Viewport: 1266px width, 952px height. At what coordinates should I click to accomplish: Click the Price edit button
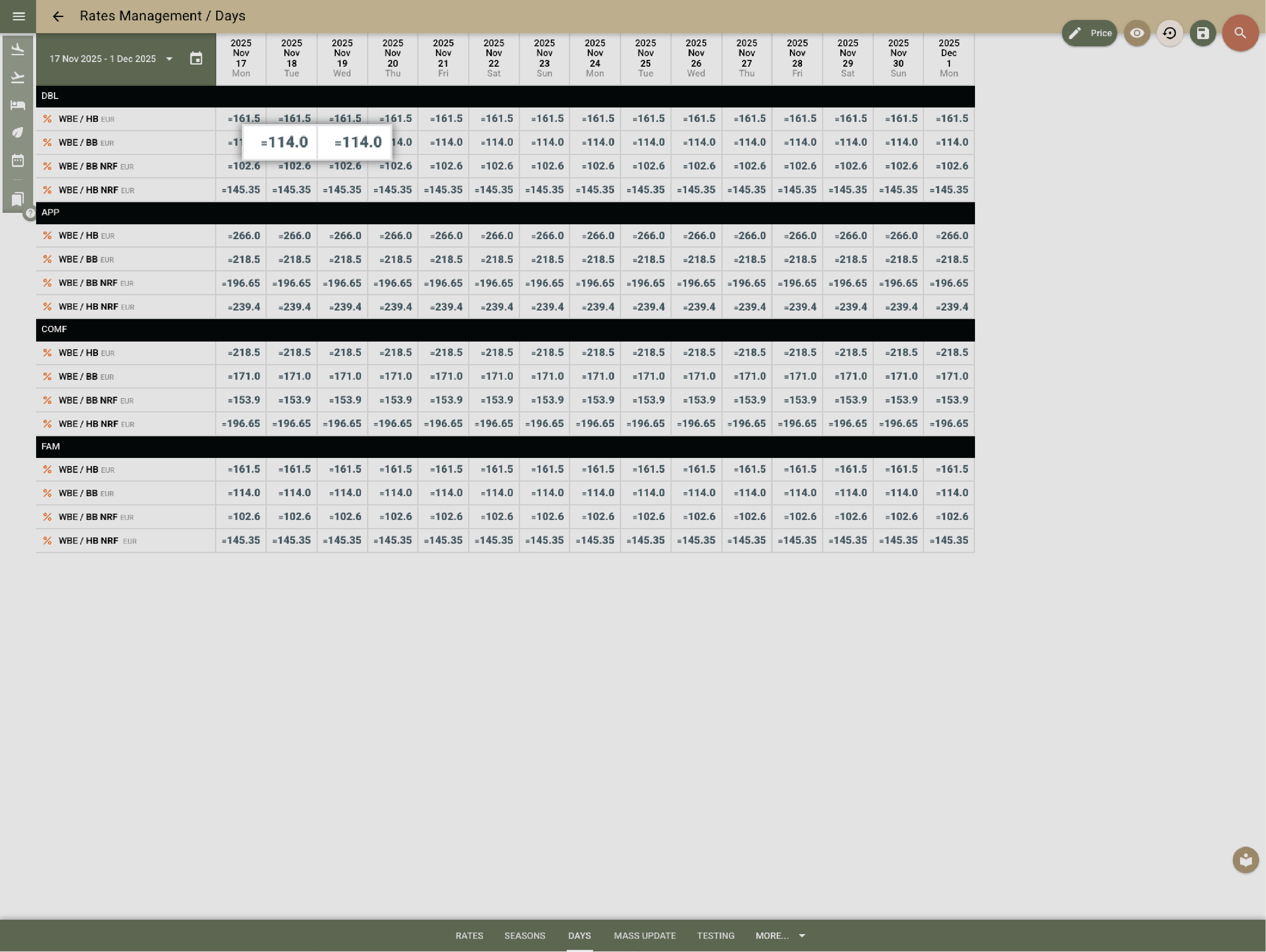[x=1089, y=33]
